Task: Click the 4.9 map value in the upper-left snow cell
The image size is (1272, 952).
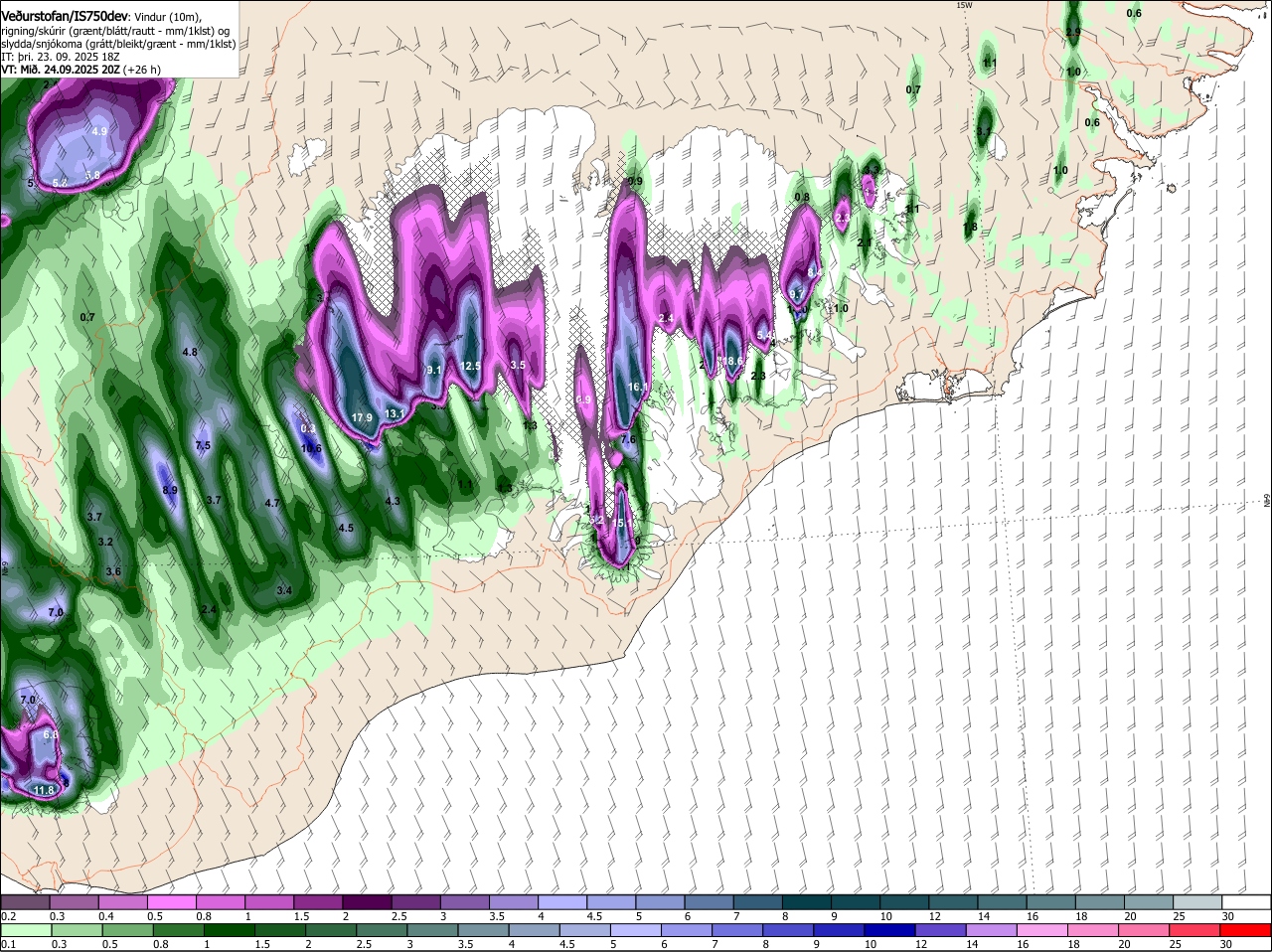Action: pyautogui.click(x=99, y=131)
